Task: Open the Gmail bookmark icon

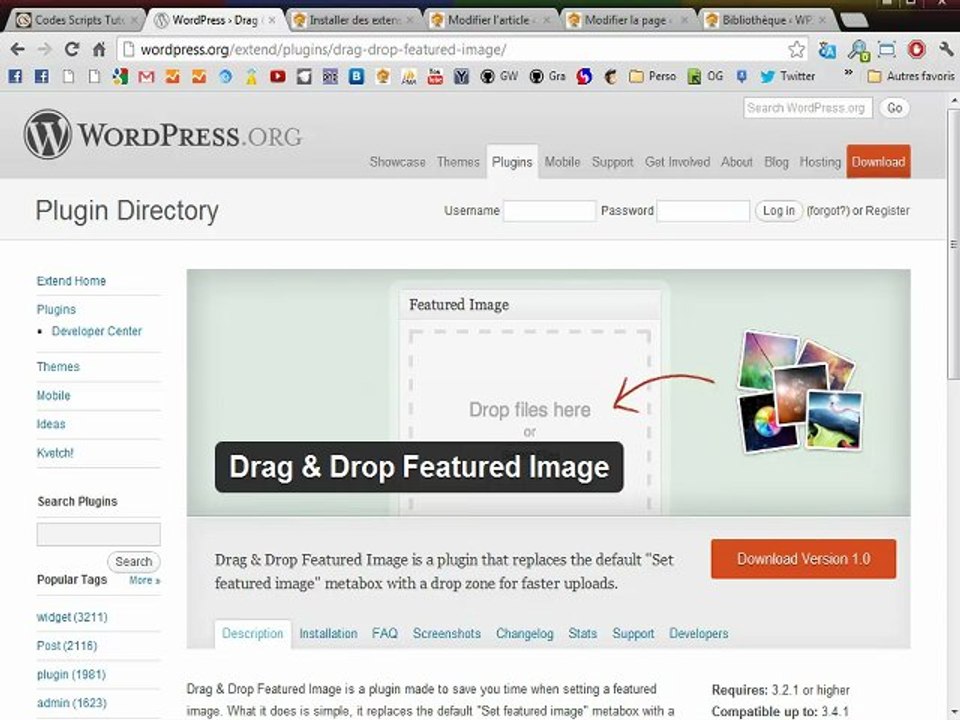Action: [146, 77]
